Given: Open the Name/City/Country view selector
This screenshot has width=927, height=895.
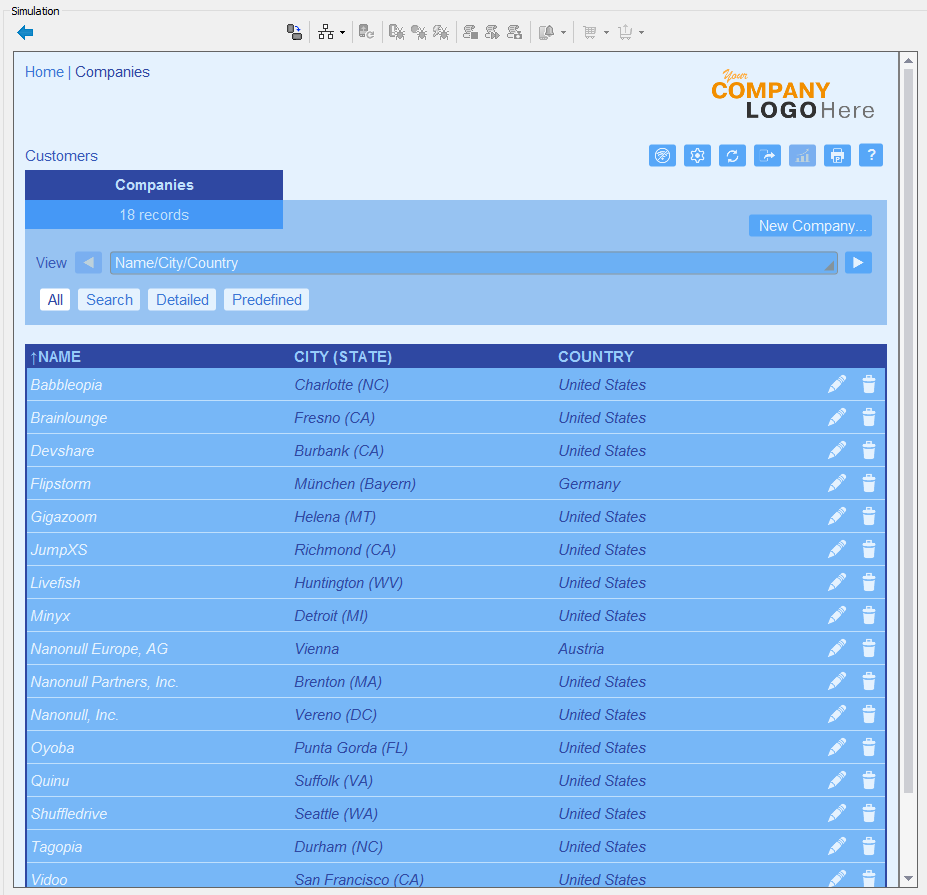Looking at the screenshot, I should (470, 262).
